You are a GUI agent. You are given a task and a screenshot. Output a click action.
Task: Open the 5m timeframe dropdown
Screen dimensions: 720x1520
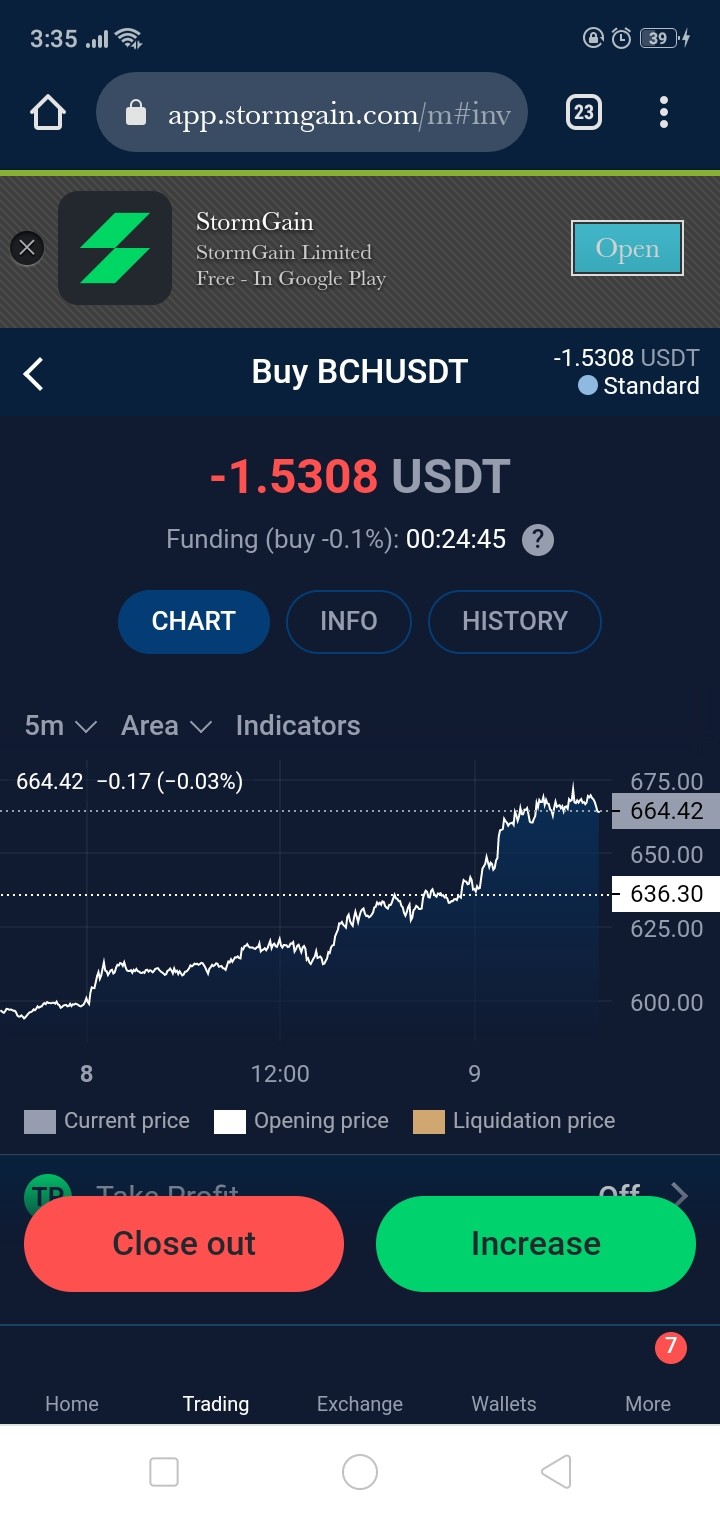coord(60,726)
